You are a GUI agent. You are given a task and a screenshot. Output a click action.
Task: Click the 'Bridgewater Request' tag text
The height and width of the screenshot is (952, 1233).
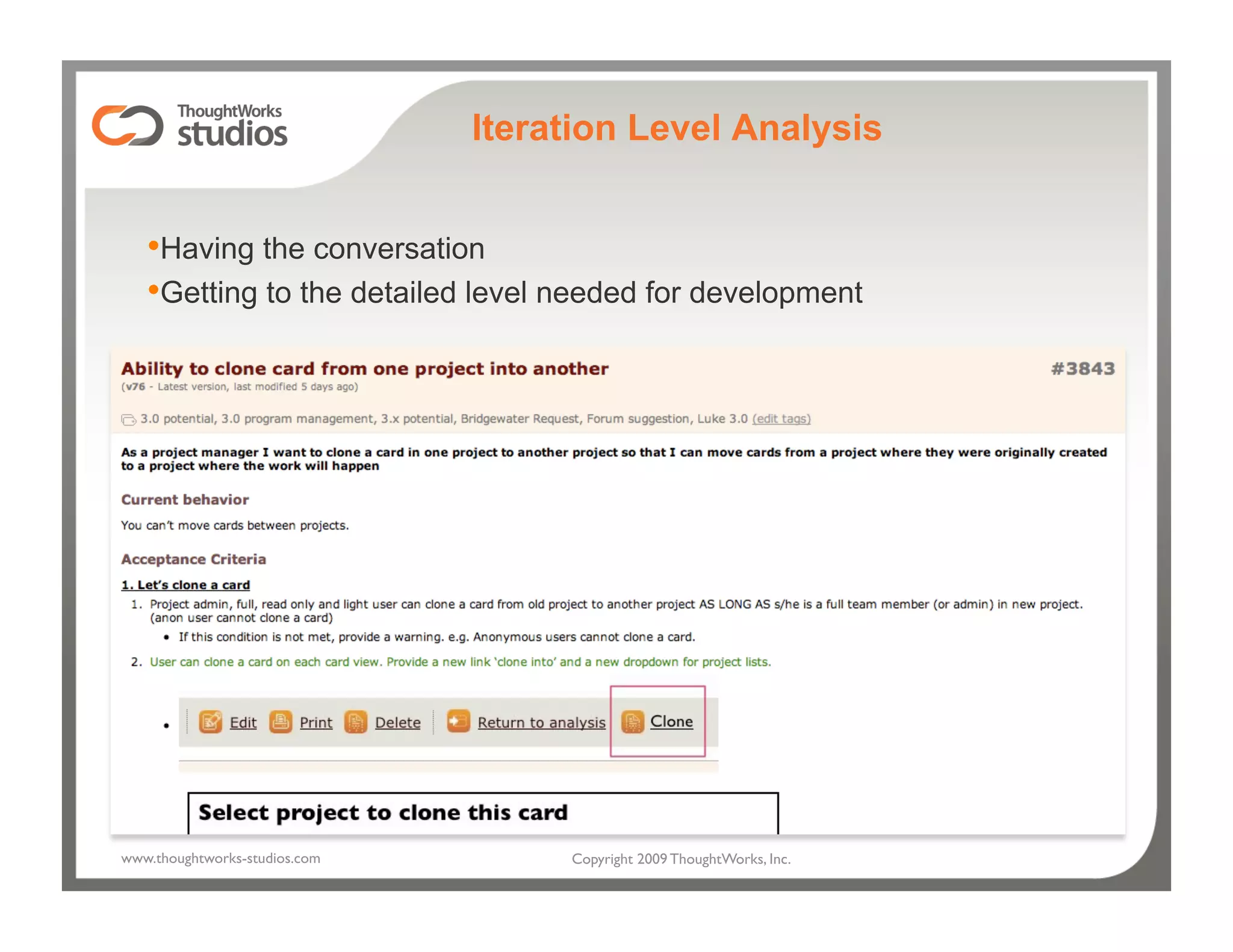(x=520, y=419)
